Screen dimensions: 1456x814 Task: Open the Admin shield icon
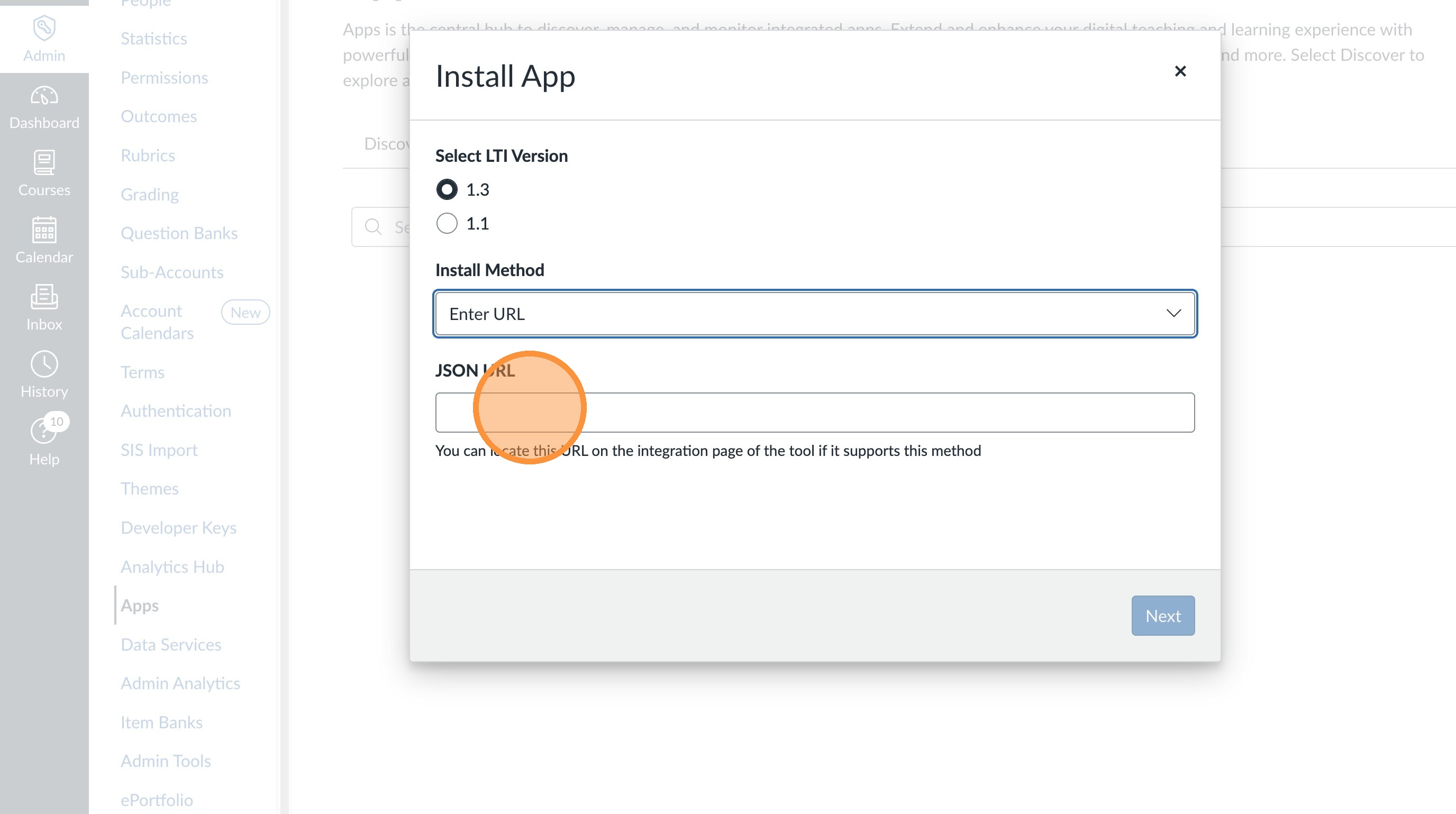(x=44, y=28)
